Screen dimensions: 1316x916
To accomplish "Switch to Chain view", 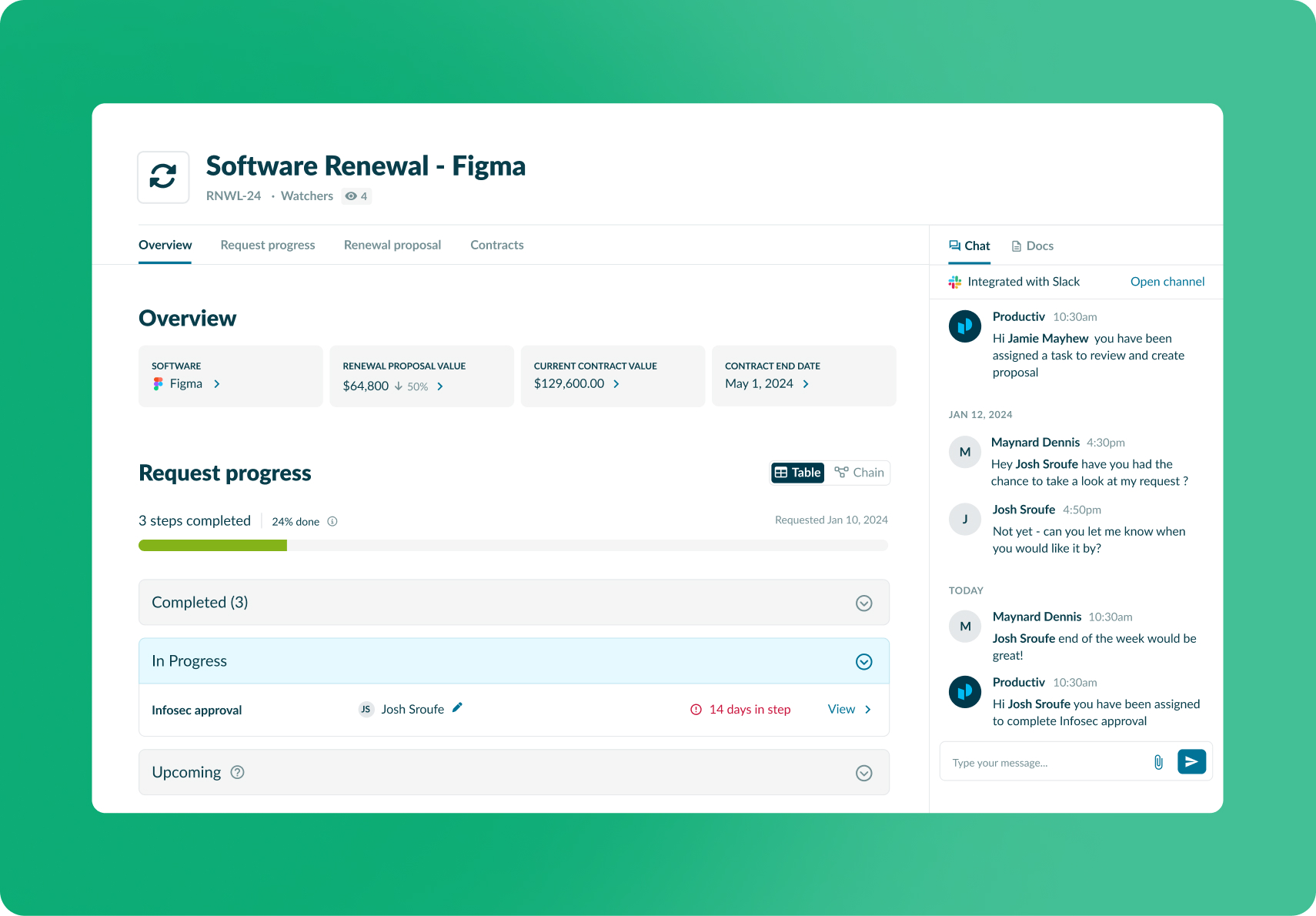I will coord(860,473).
